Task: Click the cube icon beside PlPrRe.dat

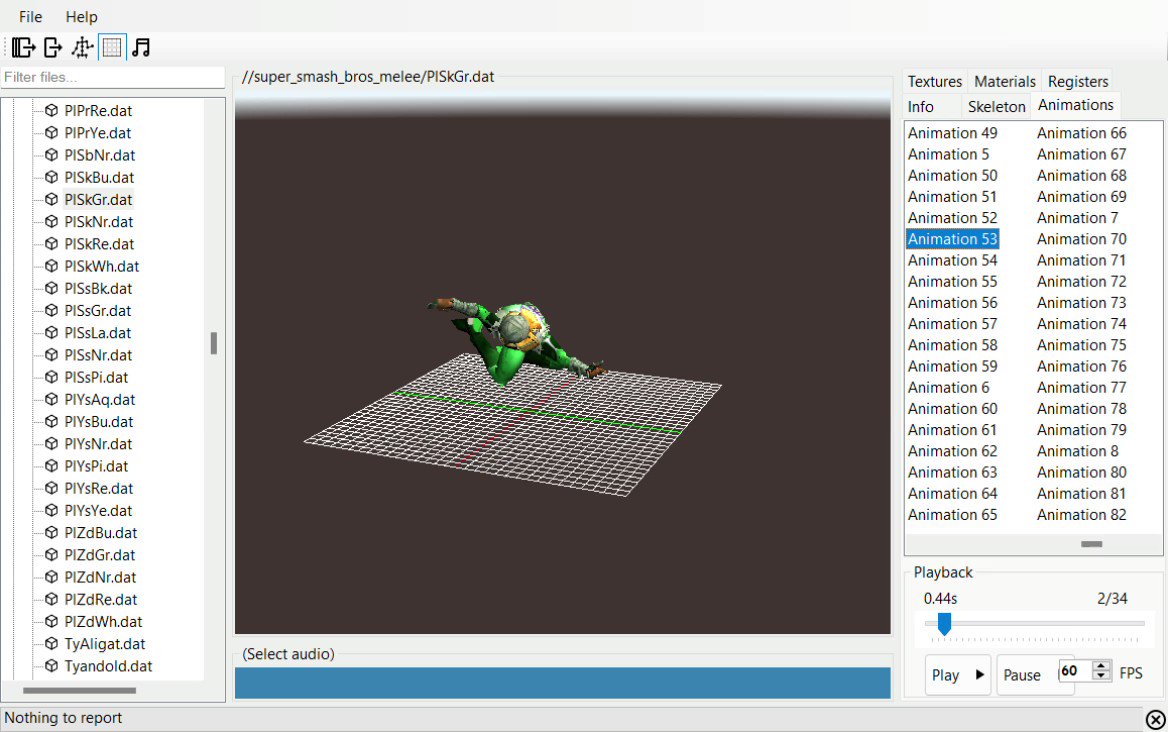Action: click(51, 110)
